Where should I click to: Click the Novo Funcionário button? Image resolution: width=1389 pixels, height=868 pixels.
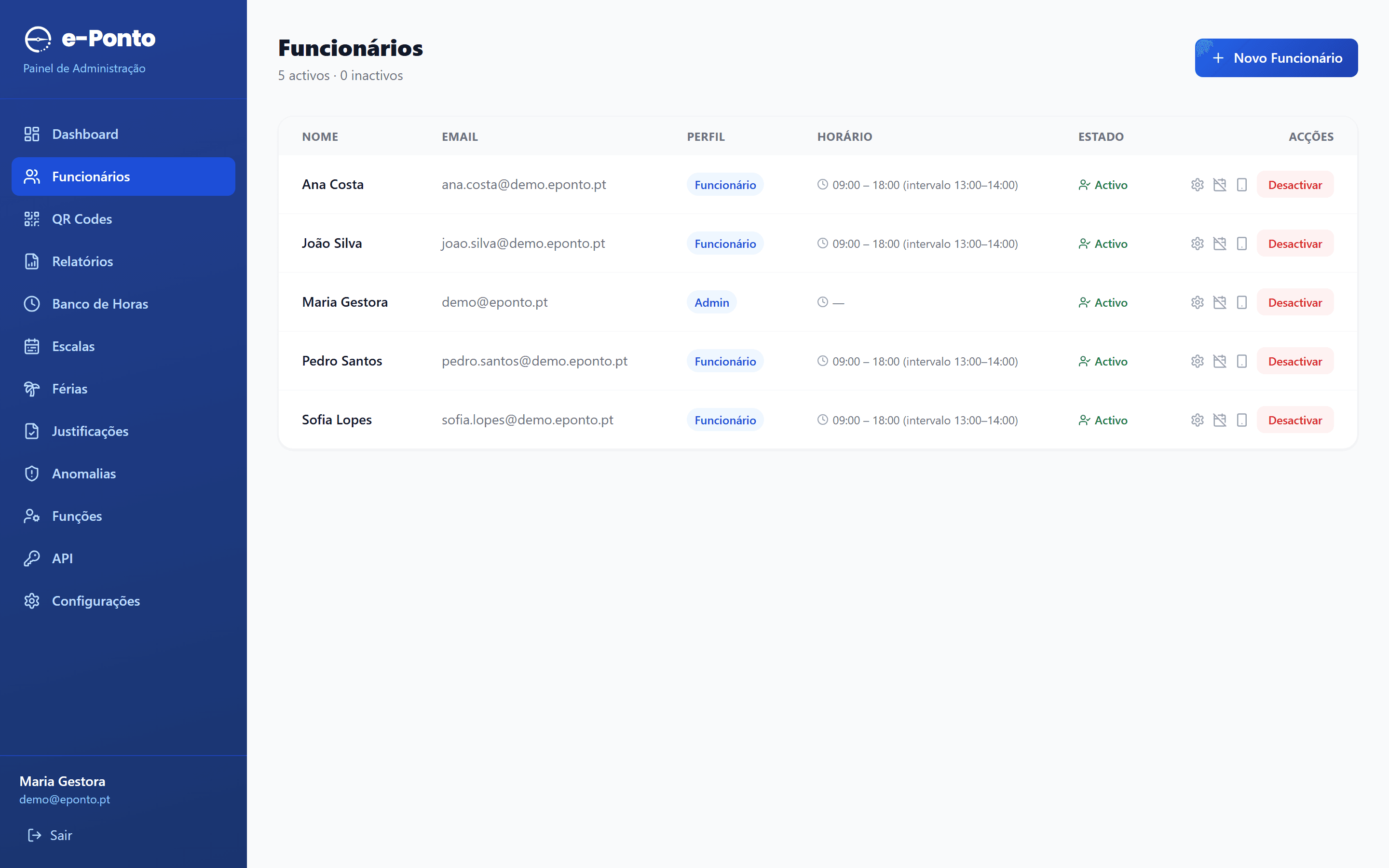click(1276, 58)
